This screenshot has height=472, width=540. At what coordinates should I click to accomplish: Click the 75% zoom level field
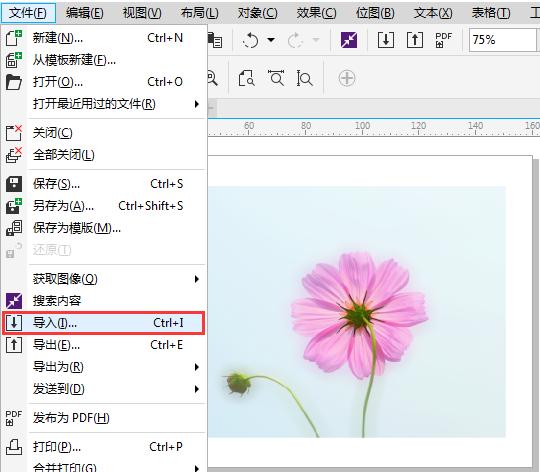point(503,40)
